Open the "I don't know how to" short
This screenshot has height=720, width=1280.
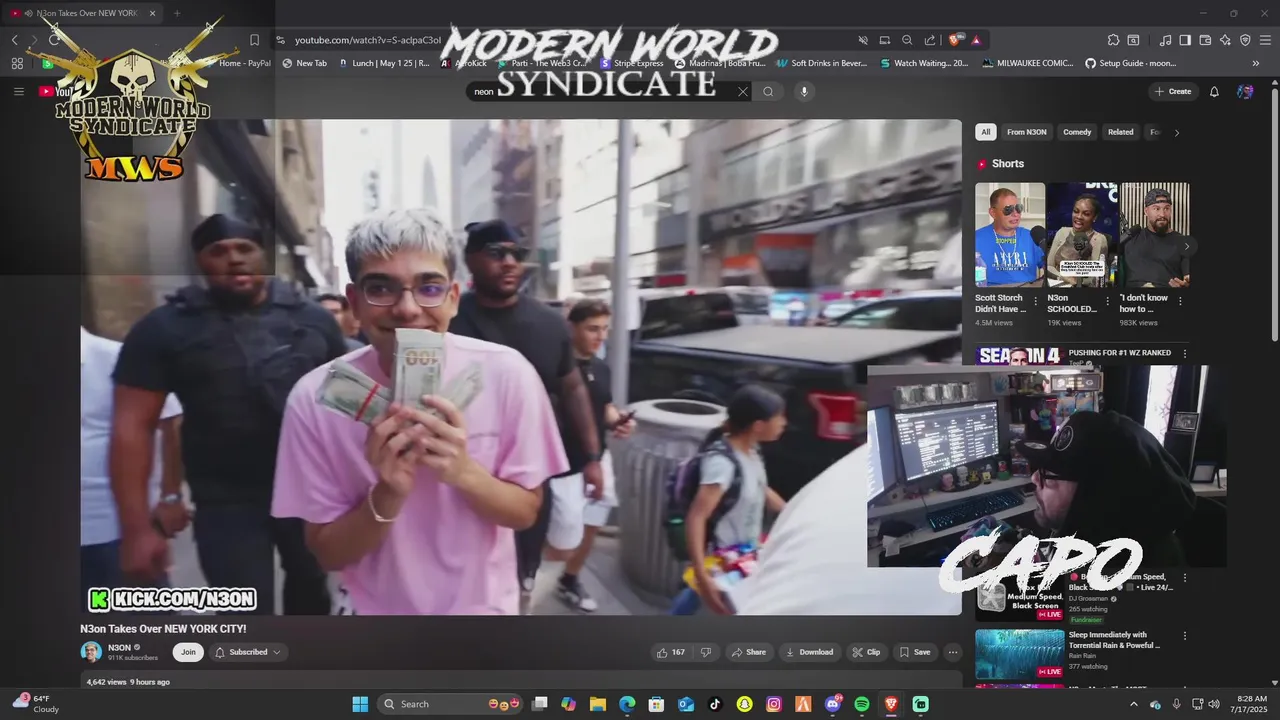click(1155, 235)
